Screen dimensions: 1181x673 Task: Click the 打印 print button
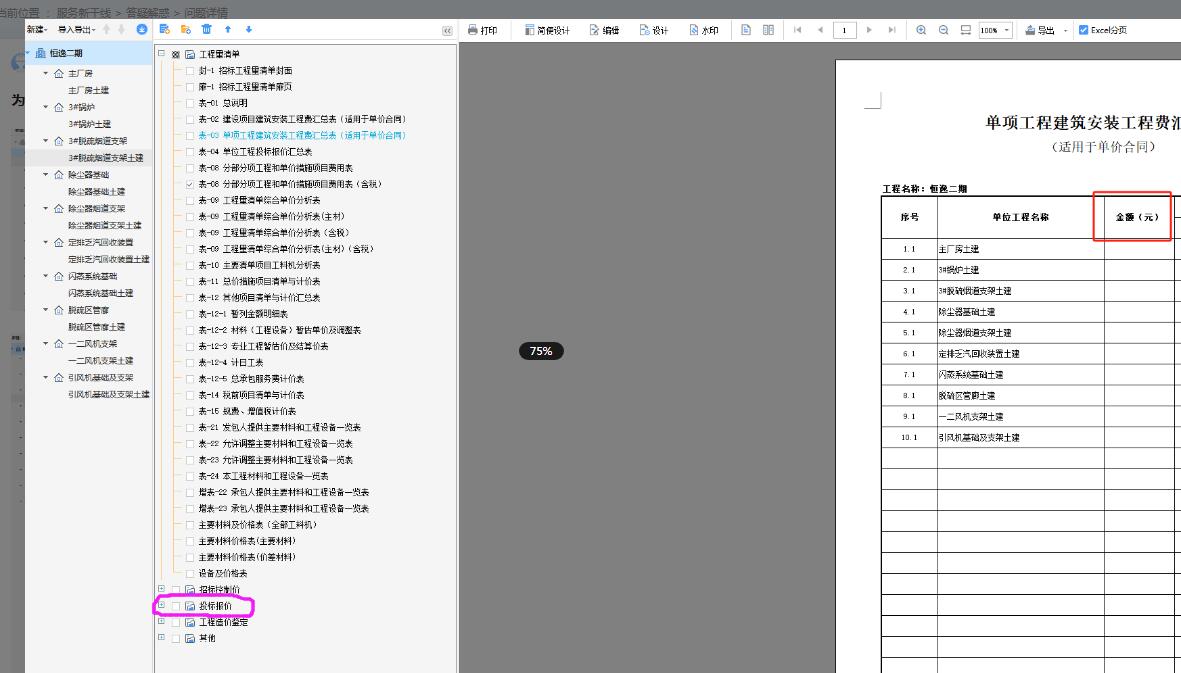click(482, 30)
